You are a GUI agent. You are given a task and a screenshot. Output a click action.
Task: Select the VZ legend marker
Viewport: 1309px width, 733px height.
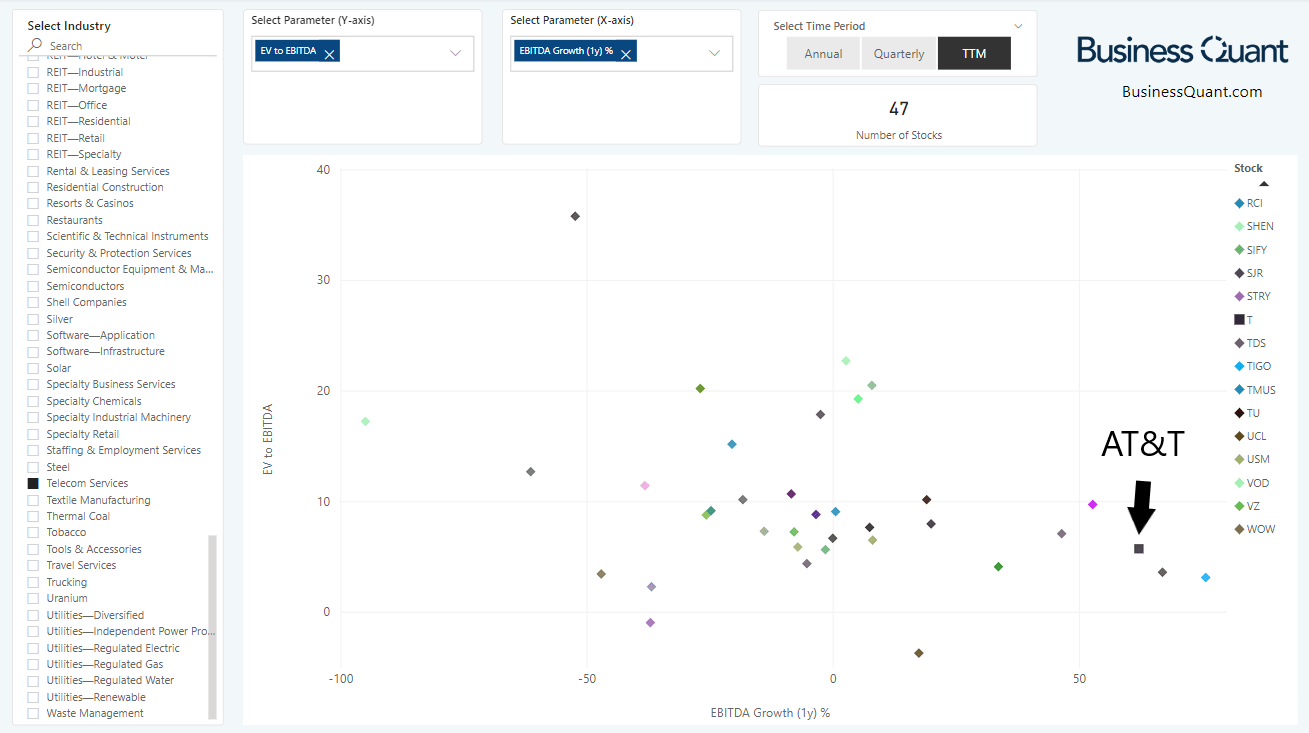pos(1239,506)
